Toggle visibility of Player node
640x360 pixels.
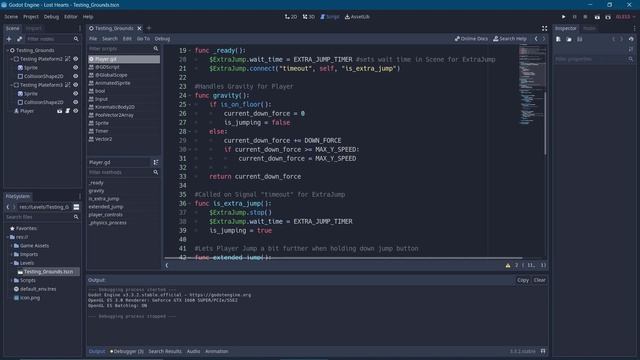(76, 111)
